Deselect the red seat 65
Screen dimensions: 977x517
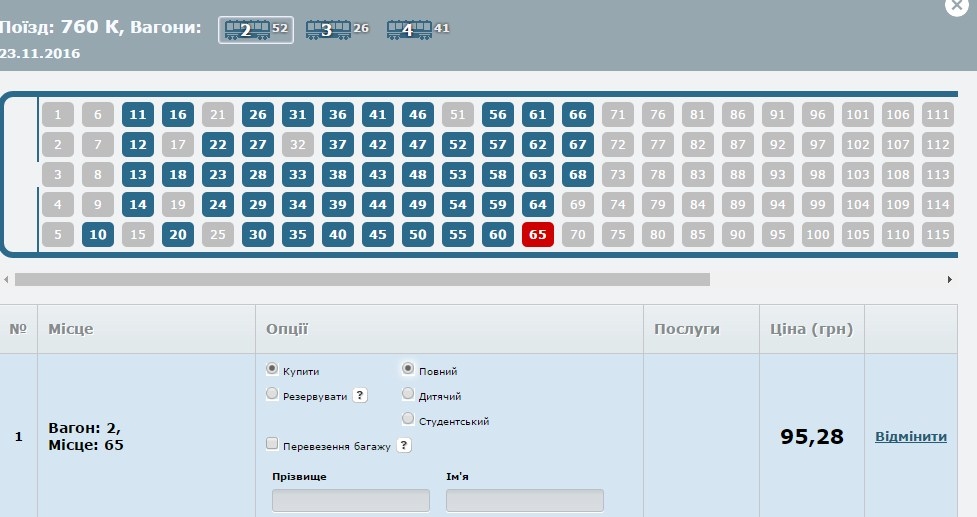click(538, 235)
